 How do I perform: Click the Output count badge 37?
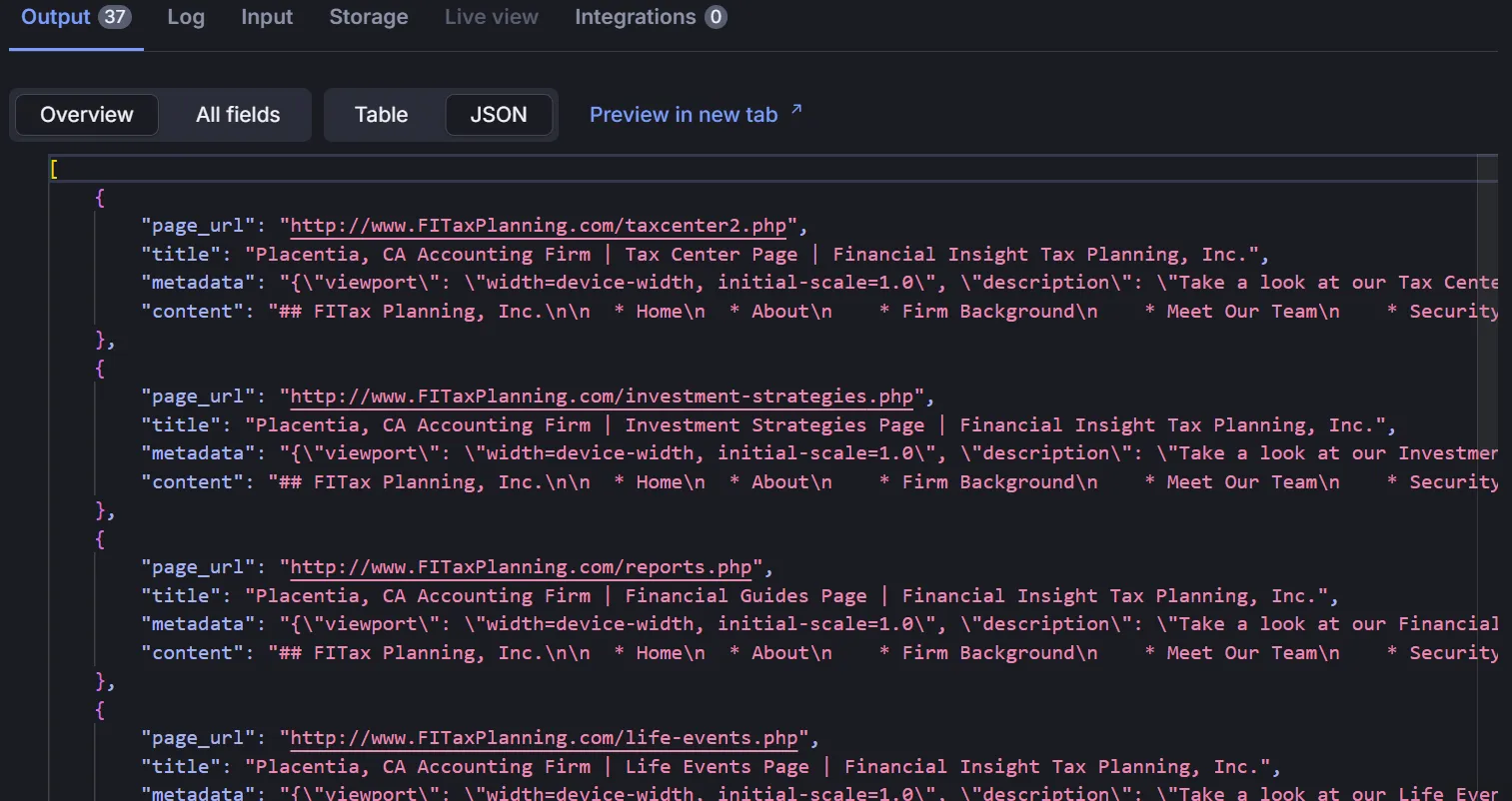tap(115, 17)
